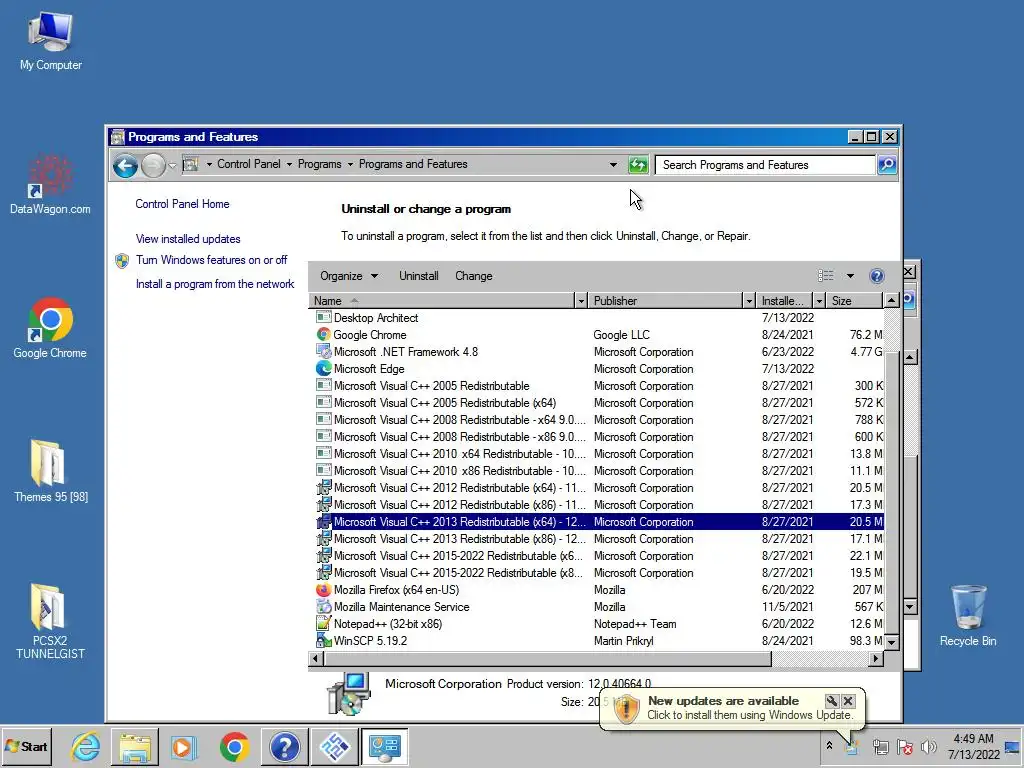Screen dimensions: 1024x768
Task: Click the Back navigation arrow button
Action: point(125,165)
